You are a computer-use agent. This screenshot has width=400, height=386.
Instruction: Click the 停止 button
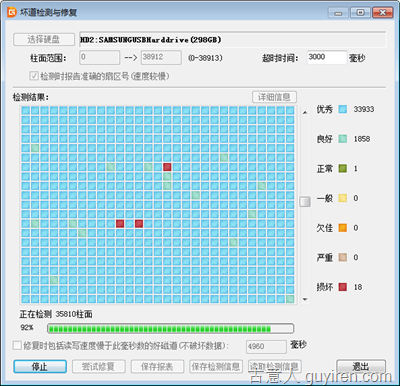[x=40, y=367]
